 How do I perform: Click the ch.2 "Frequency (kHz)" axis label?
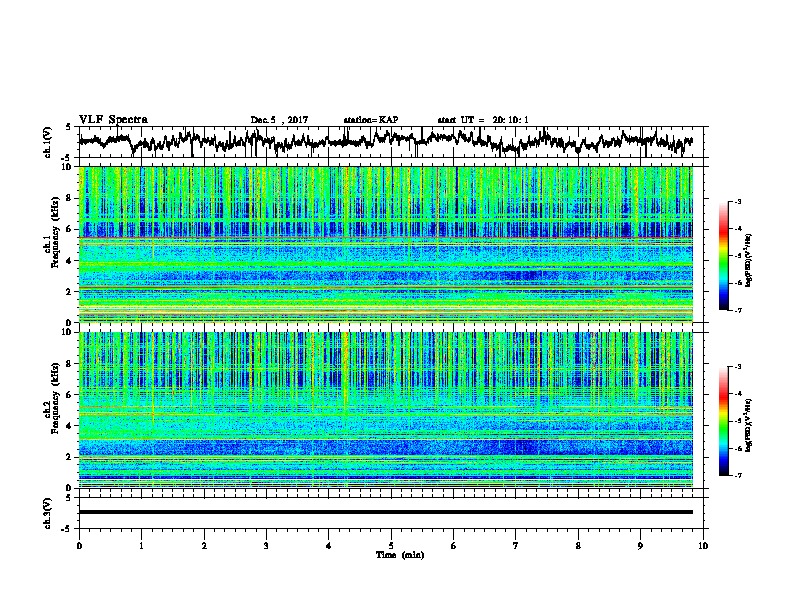(56, 398)
